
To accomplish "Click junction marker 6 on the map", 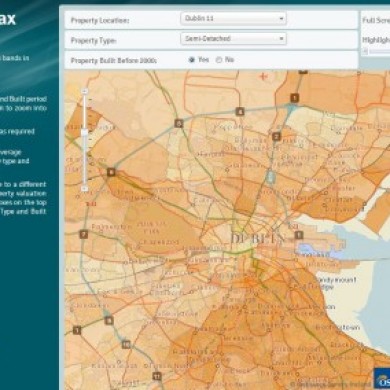I will pos(111,172).
